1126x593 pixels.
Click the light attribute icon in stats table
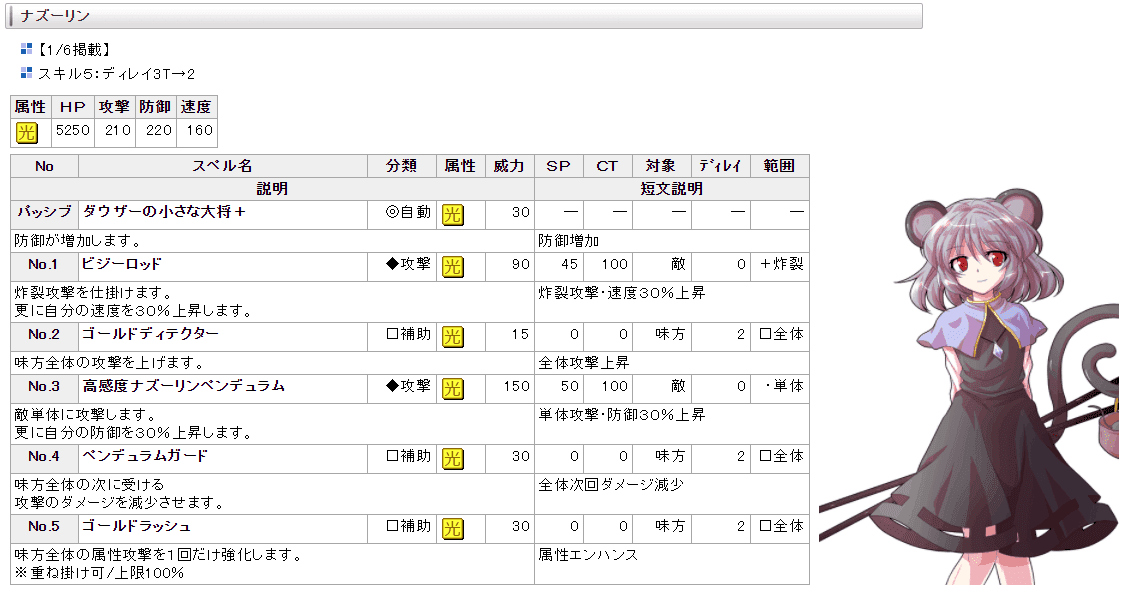click(x=27, y=133)
